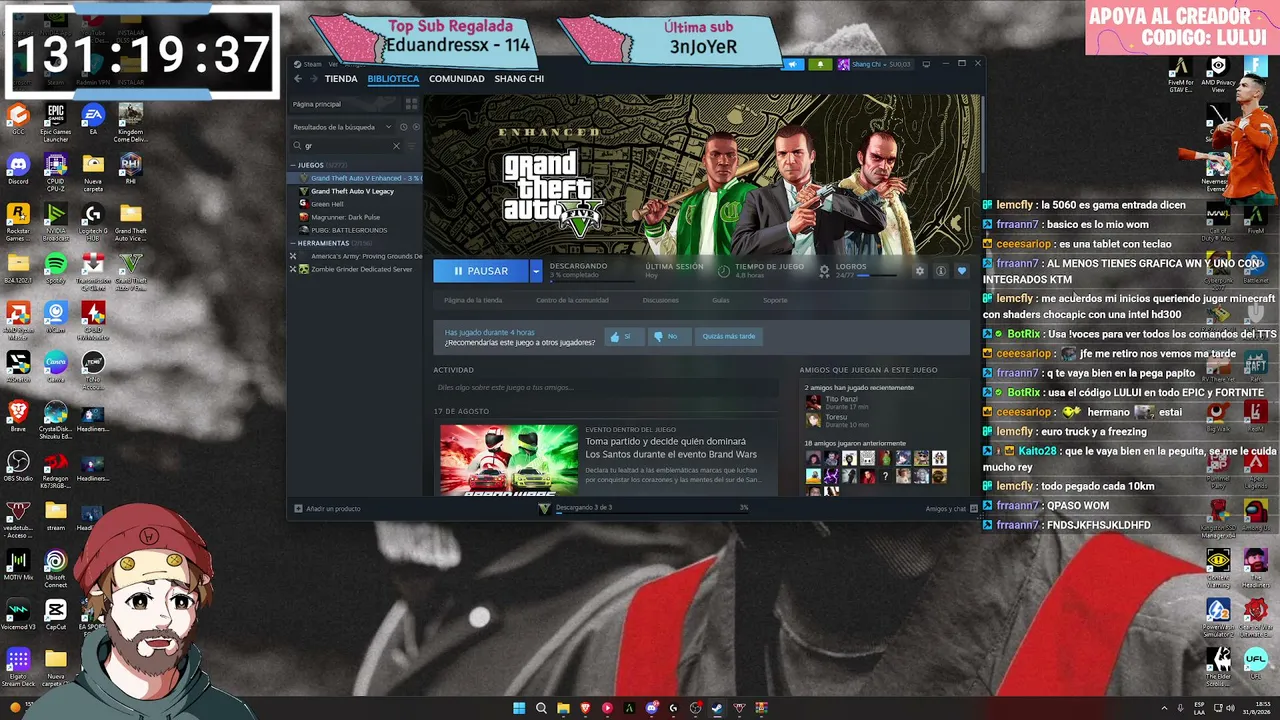This screenshot has height=720, width=1280.
Task: Select Grand Theft Auto V Legacy
Action: [x=352, y=191]
